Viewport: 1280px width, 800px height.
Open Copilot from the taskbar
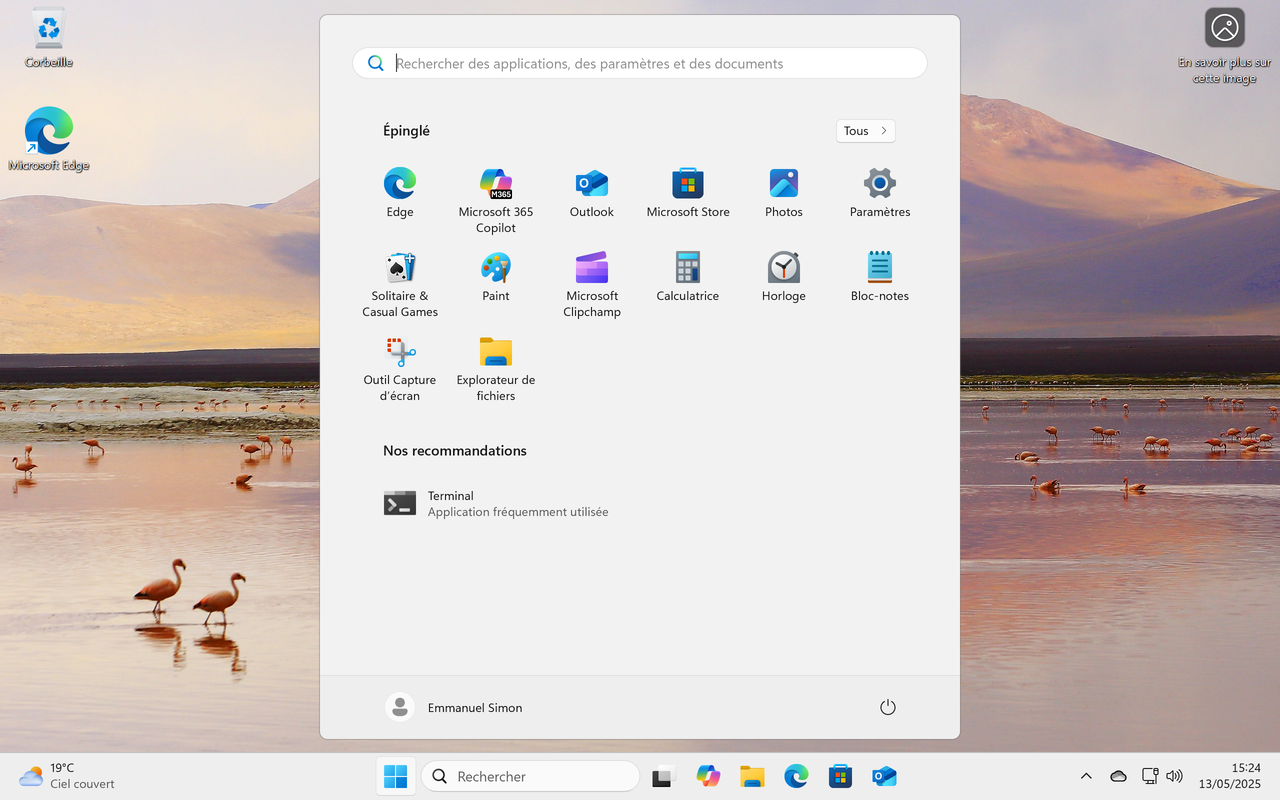[x=708, y=776]
